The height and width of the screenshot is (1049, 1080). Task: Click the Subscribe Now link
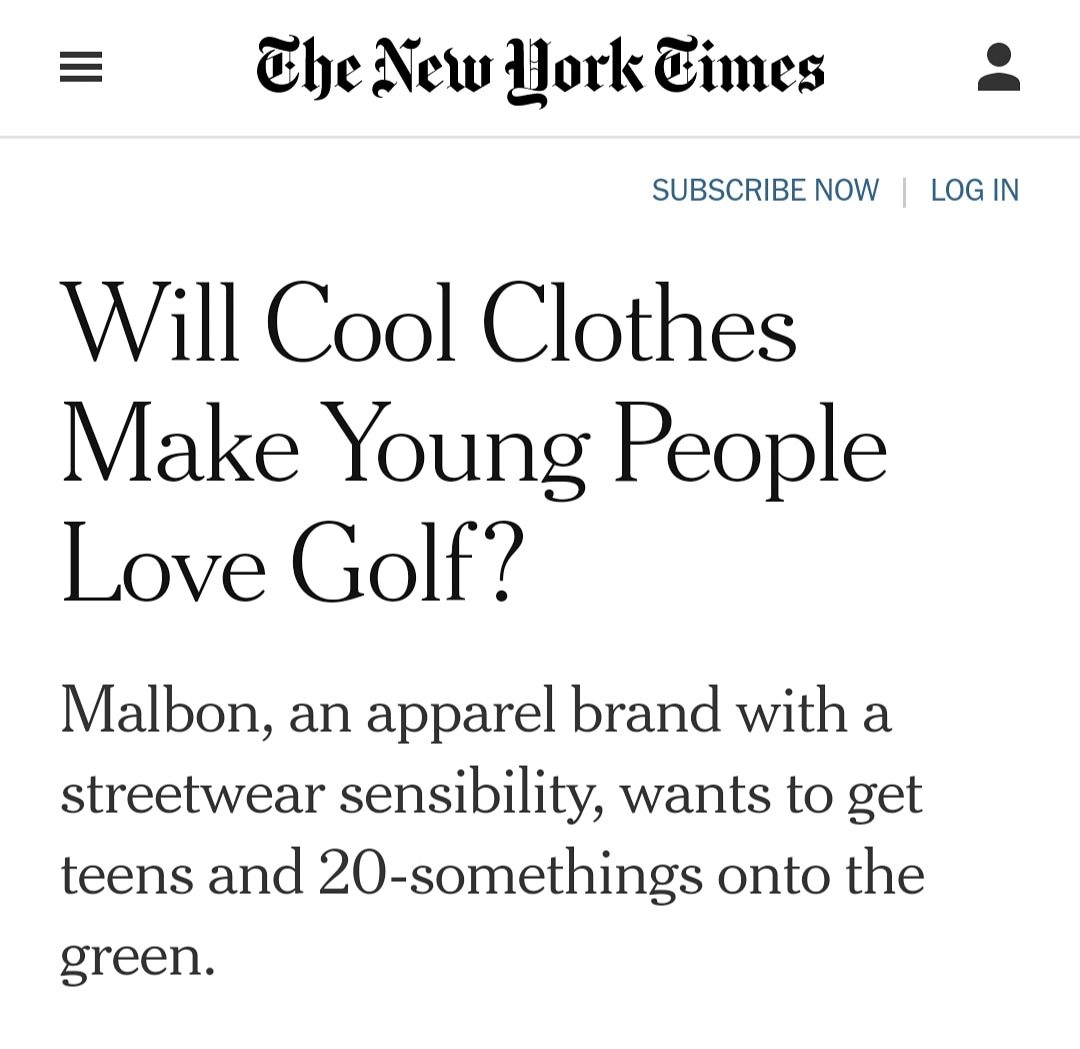coord(765,190)
